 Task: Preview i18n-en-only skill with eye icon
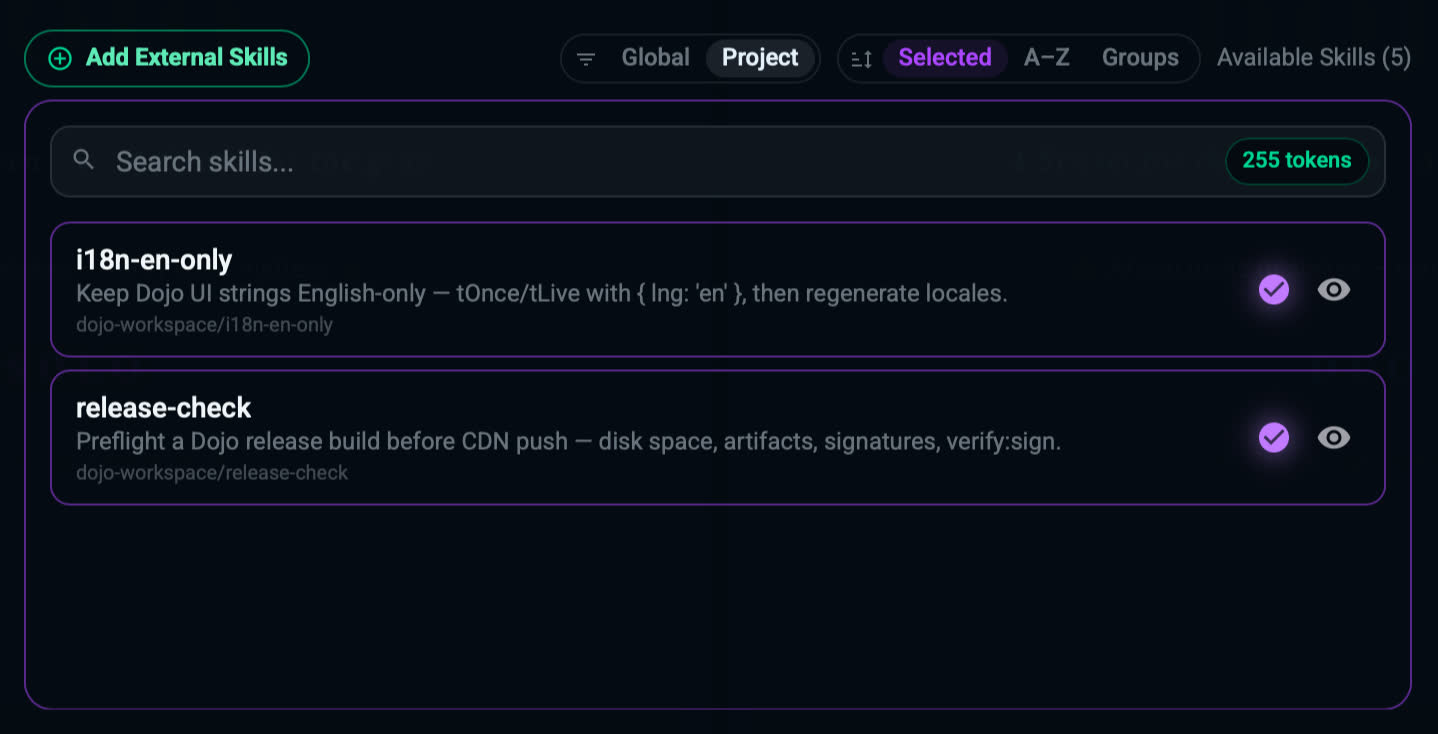click(x=1333, y=290)
